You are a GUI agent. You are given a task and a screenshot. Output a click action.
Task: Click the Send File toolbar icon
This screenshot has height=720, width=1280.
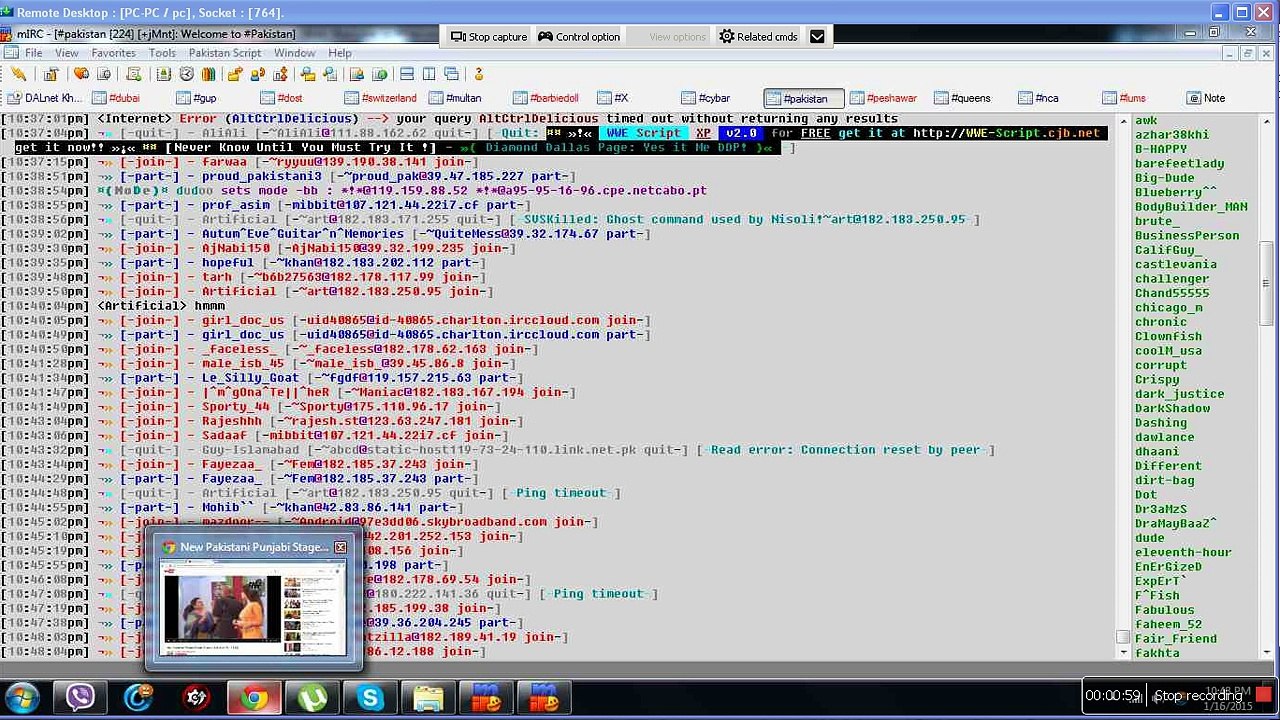[x=235, y=74]
